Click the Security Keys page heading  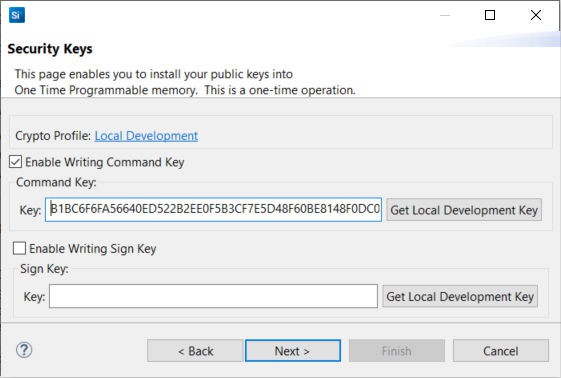pyautogui.click(x=50, y=49)
